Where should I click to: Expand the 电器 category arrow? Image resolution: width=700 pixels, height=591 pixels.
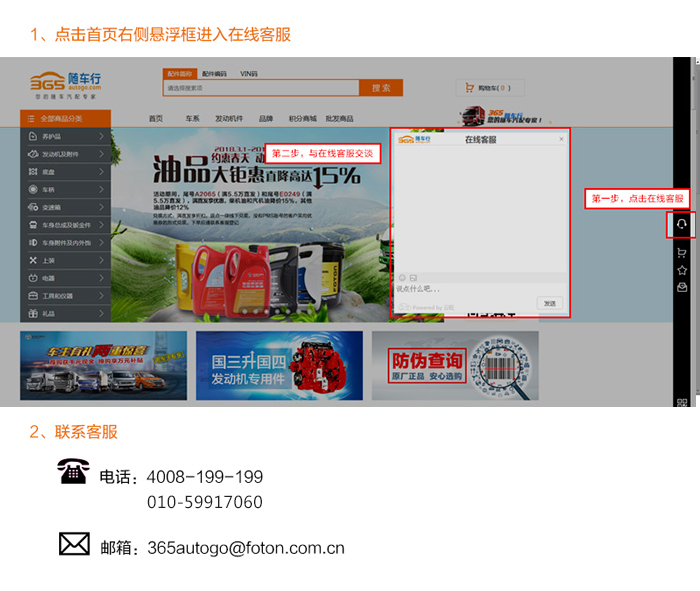101,278
